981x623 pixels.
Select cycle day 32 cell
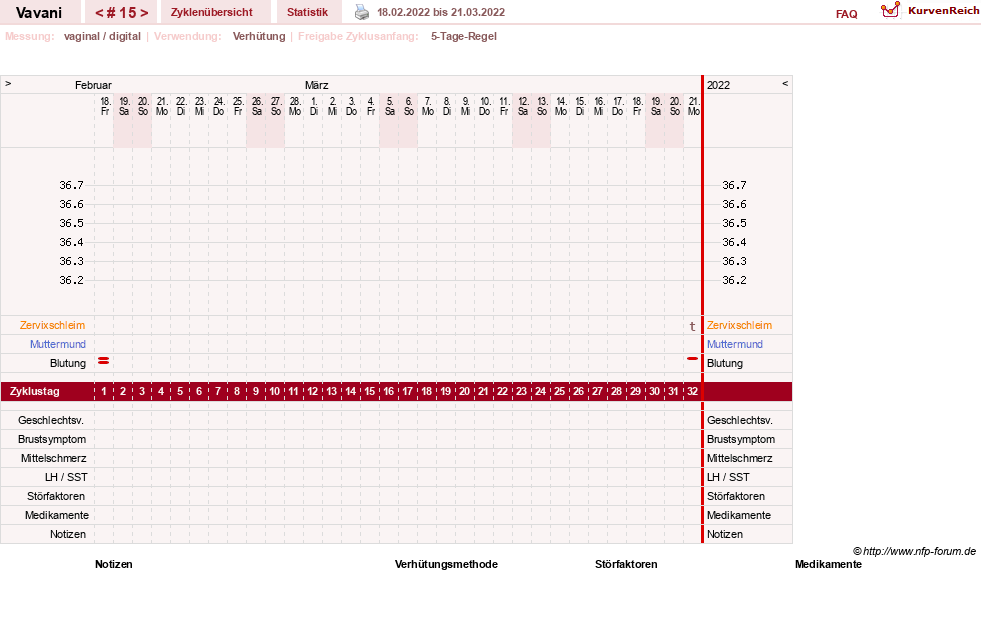tap(692, 392)
